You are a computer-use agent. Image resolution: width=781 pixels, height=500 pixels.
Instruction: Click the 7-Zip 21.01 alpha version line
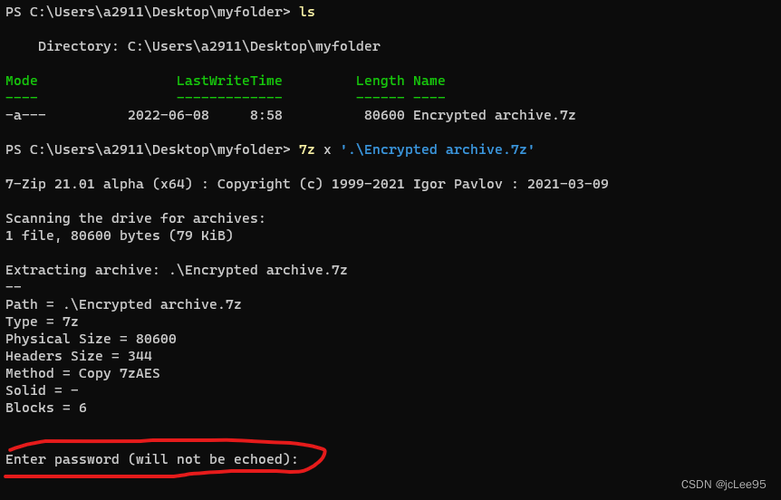[307, 184]
